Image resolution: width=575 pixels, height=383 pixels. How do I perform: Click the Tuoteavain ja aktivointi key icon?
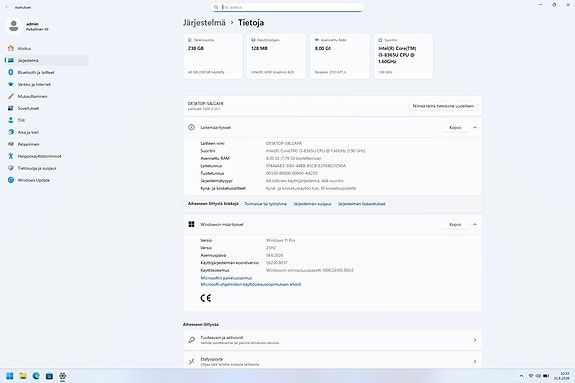coord(191,340)
